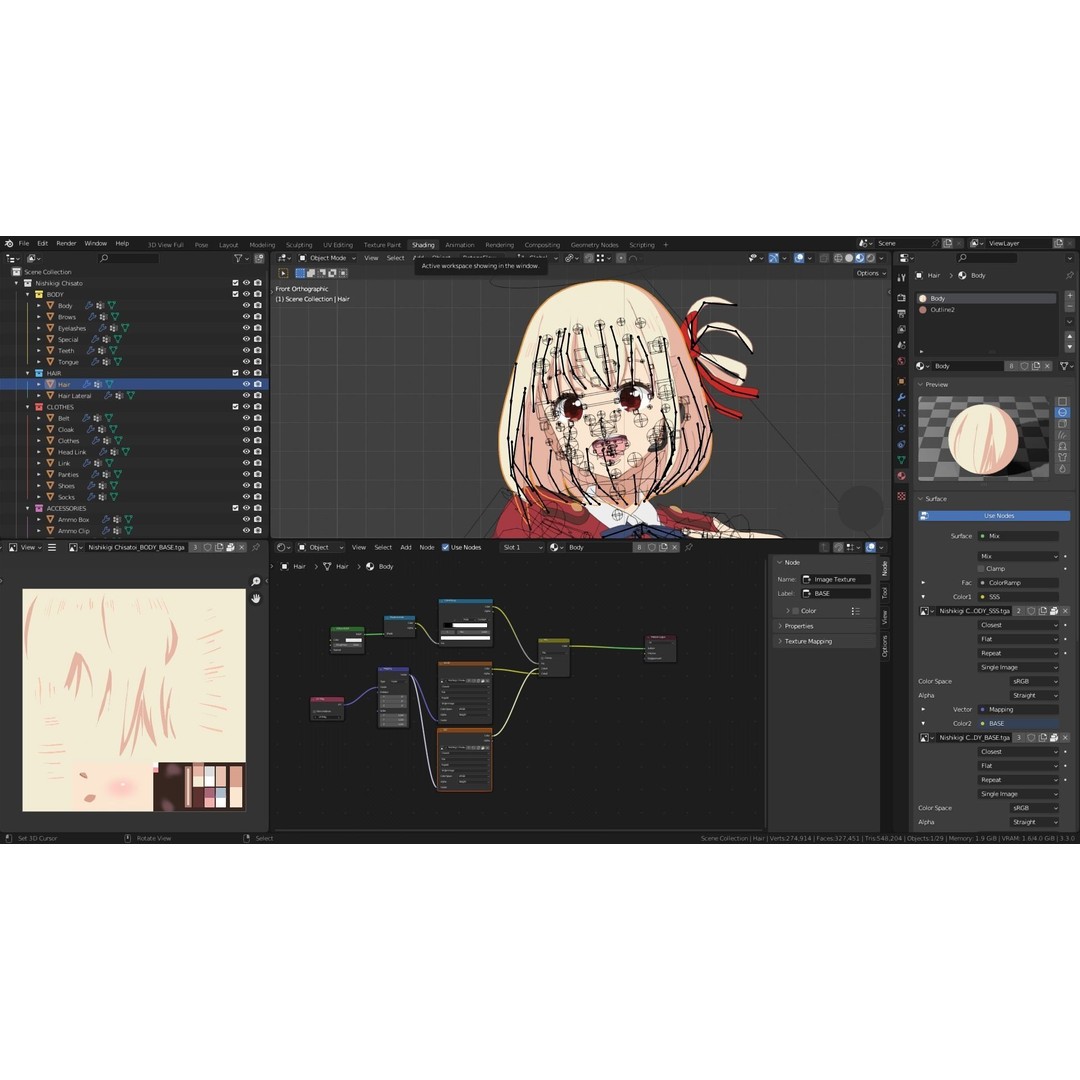
Task: Open Object Mode dropdown in 3D viewport
Action: [327, 258]
